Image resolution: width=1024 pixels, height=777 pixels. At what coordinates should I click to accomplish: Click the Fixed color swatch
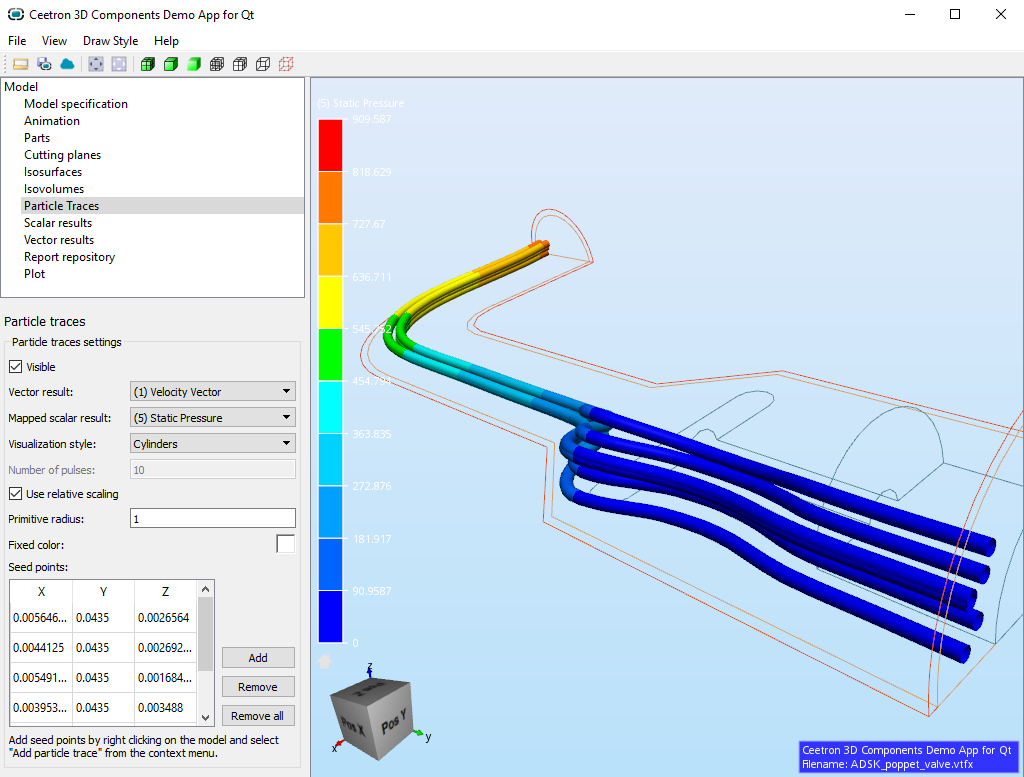pos(286,544)
